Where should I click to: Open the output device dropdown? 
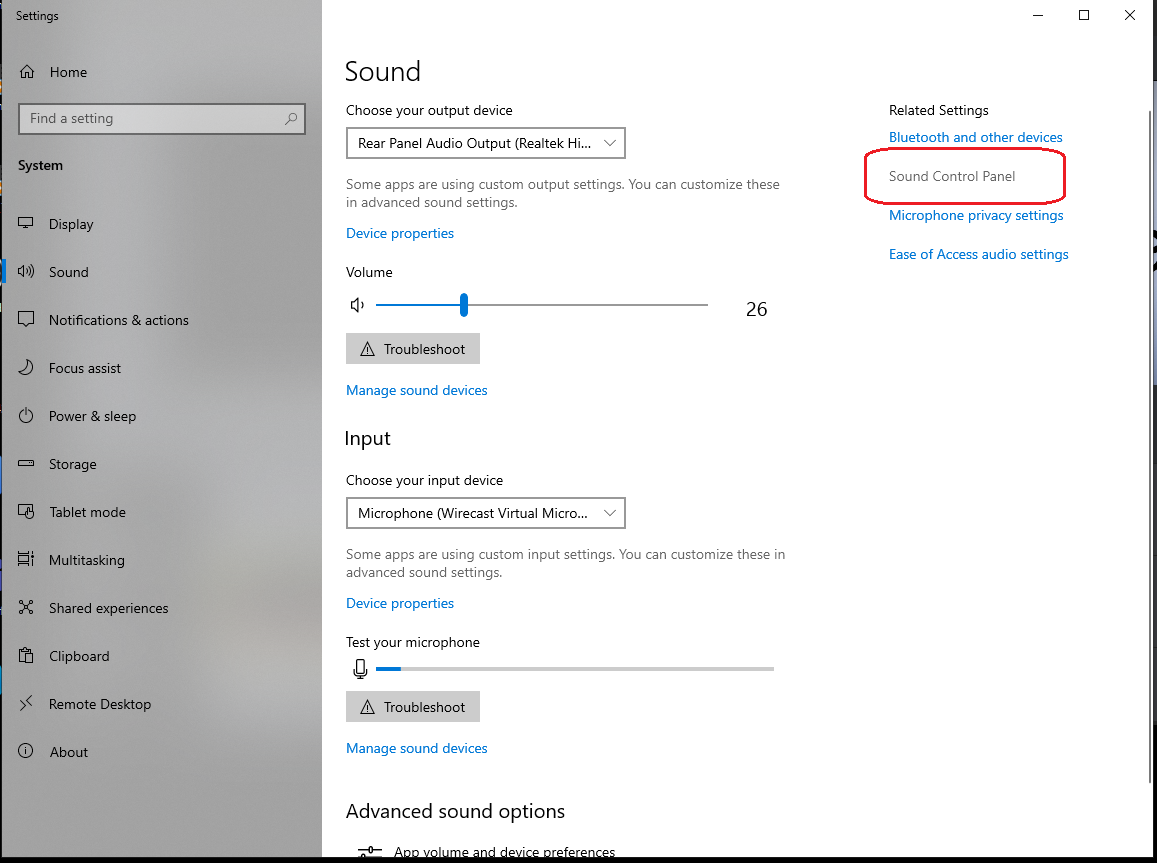pyautogui.click(x=486, y=143)
